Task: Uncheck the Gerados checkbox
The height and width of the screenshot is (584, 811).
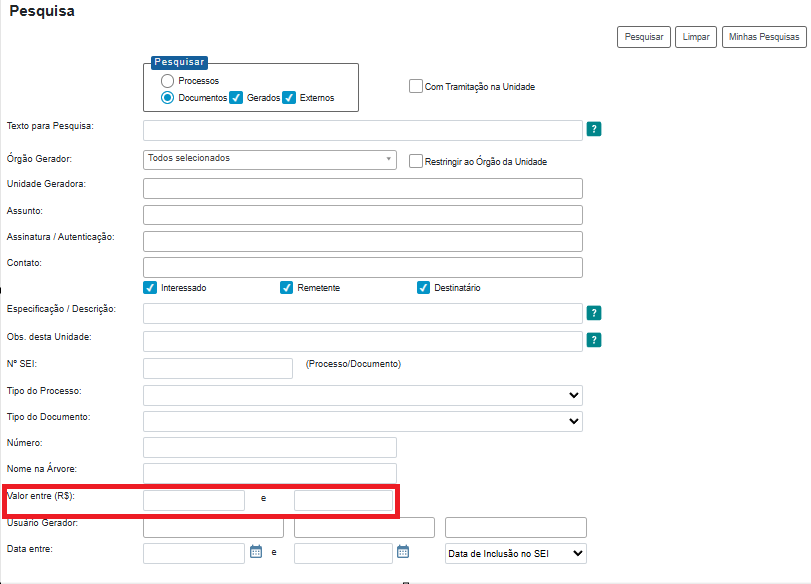Action: [x=237, y=98]
